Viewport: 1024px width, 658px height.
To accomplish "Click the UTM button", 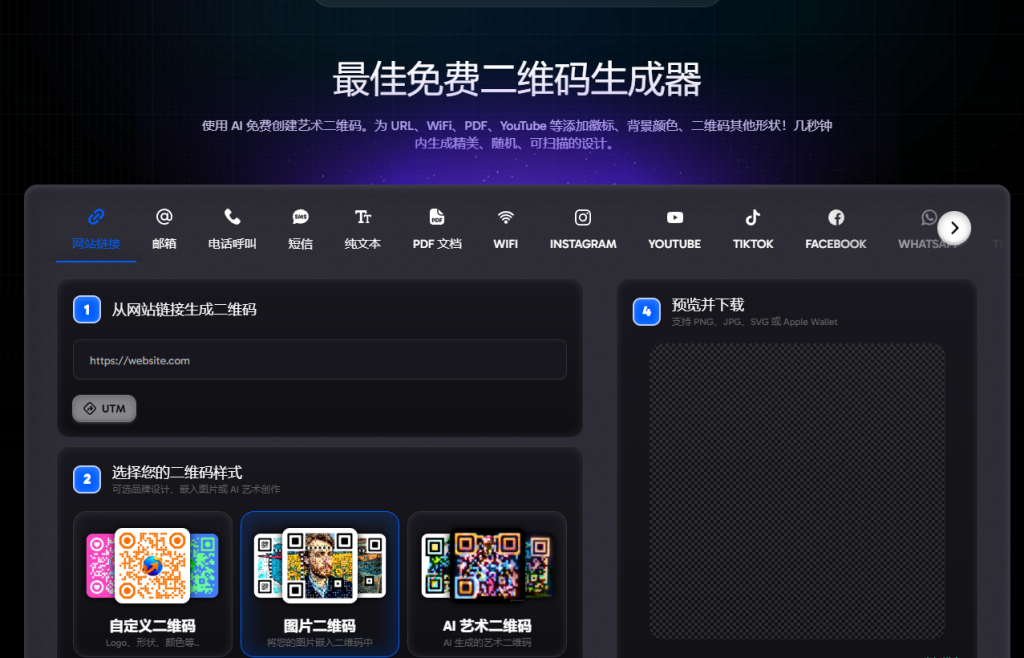I will (104, 408).
